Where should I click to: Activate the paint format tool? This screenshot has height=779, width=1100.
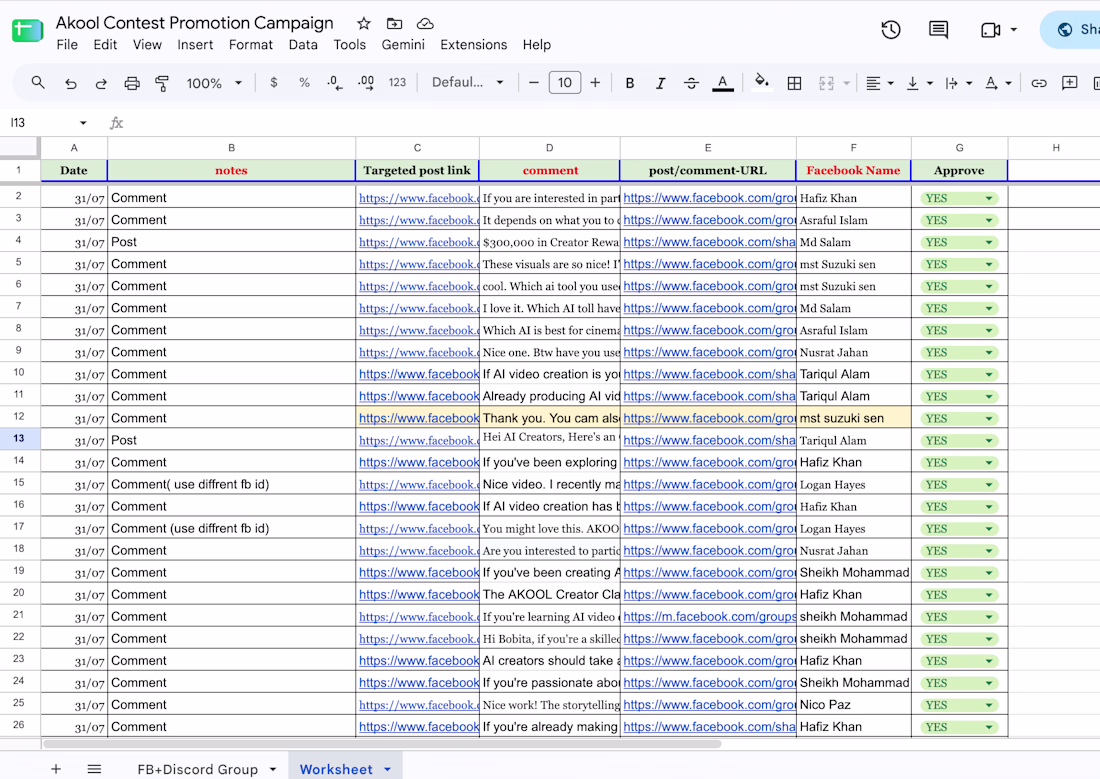click(162, 83)
